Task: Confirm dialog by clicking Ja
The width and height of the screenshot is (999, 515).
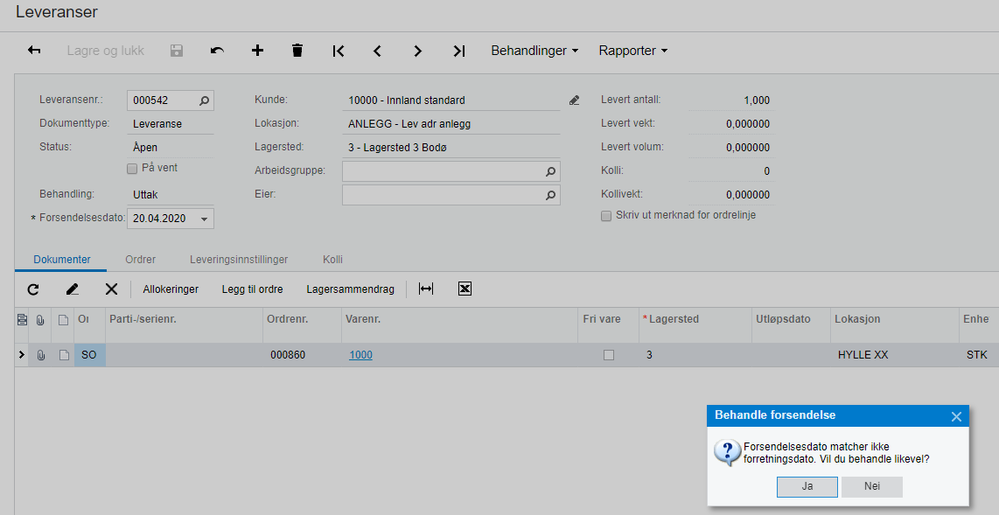Action: click(806, 487)
